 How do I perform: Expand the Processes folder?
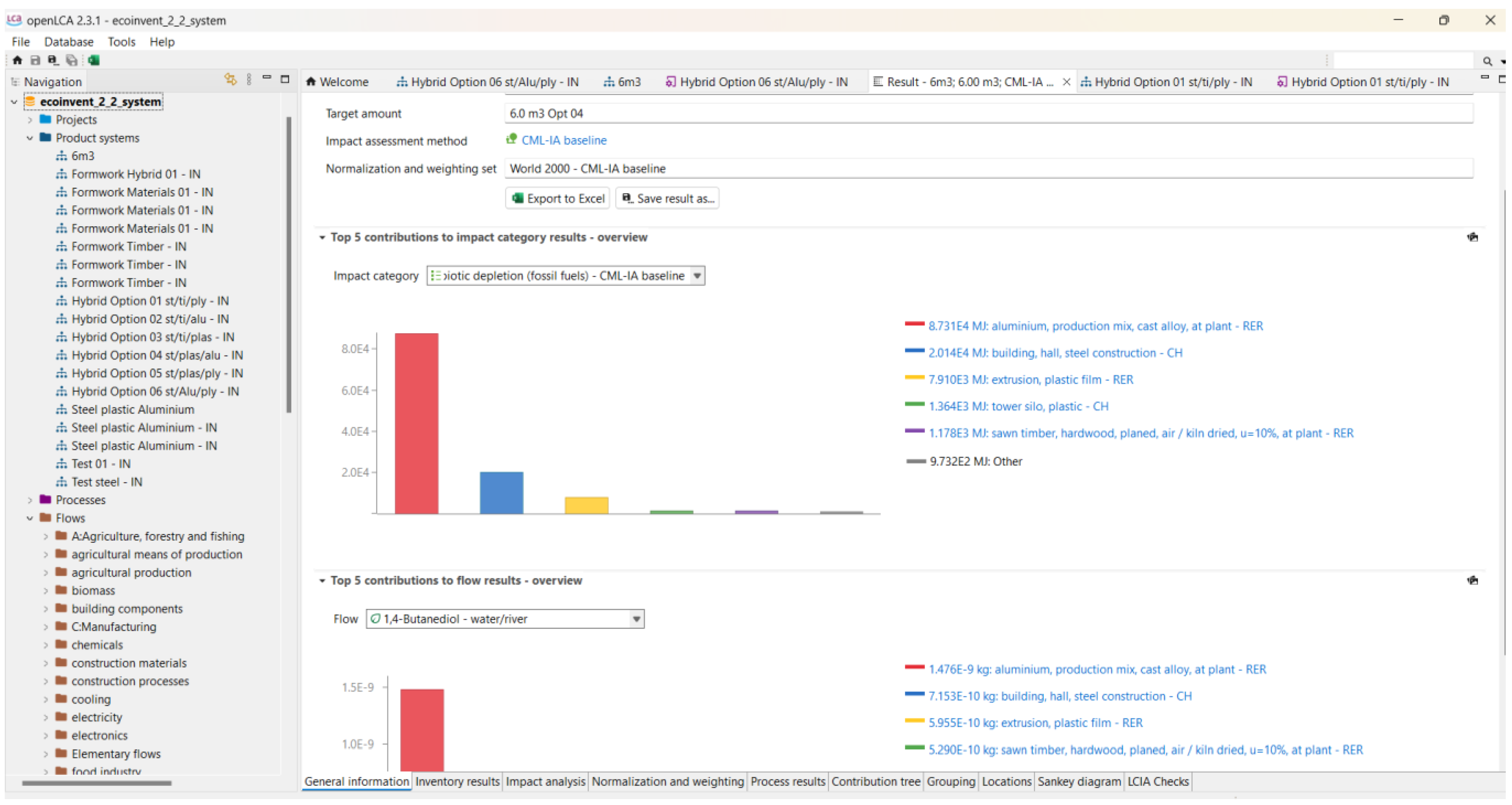[30, 500]
